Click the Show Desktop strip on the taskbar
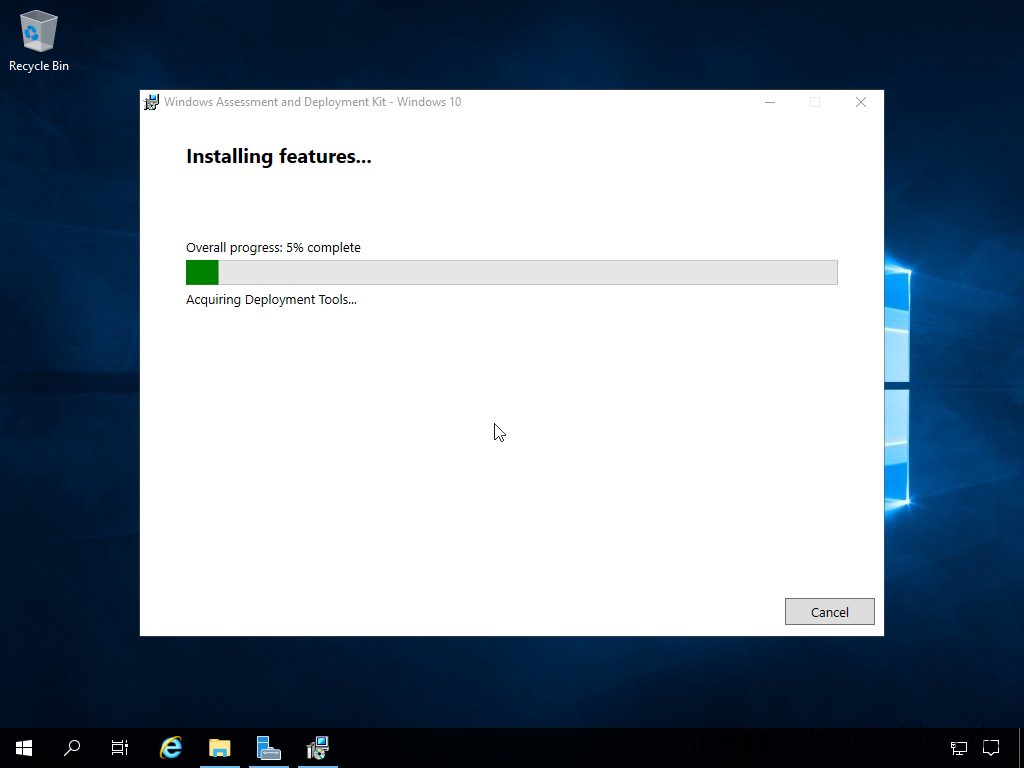This screenshot has width=1024, height=768. coord(1021,748)
